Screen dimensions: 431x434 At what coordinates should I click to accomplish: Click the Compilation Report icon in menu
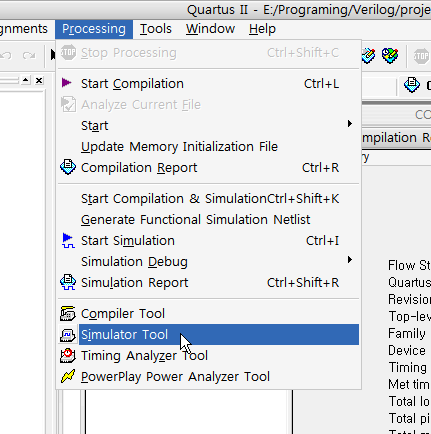tap(68, 167)
